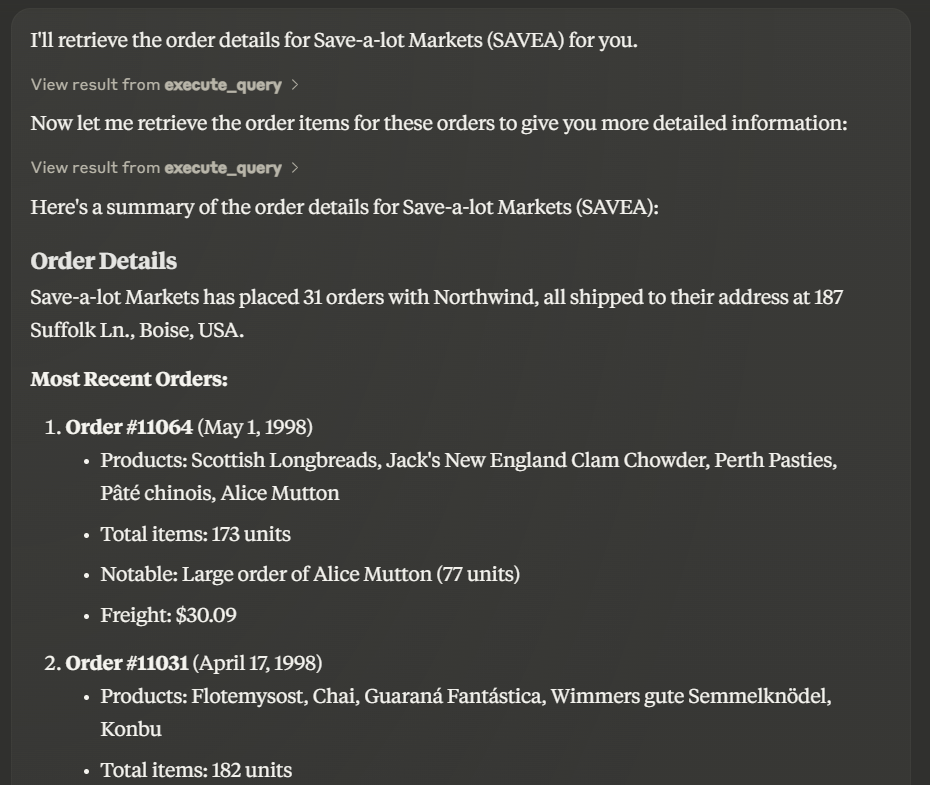Click the "Total items: 173 units" bullet
Screen dimensions: 930x785
coord(196,534)
